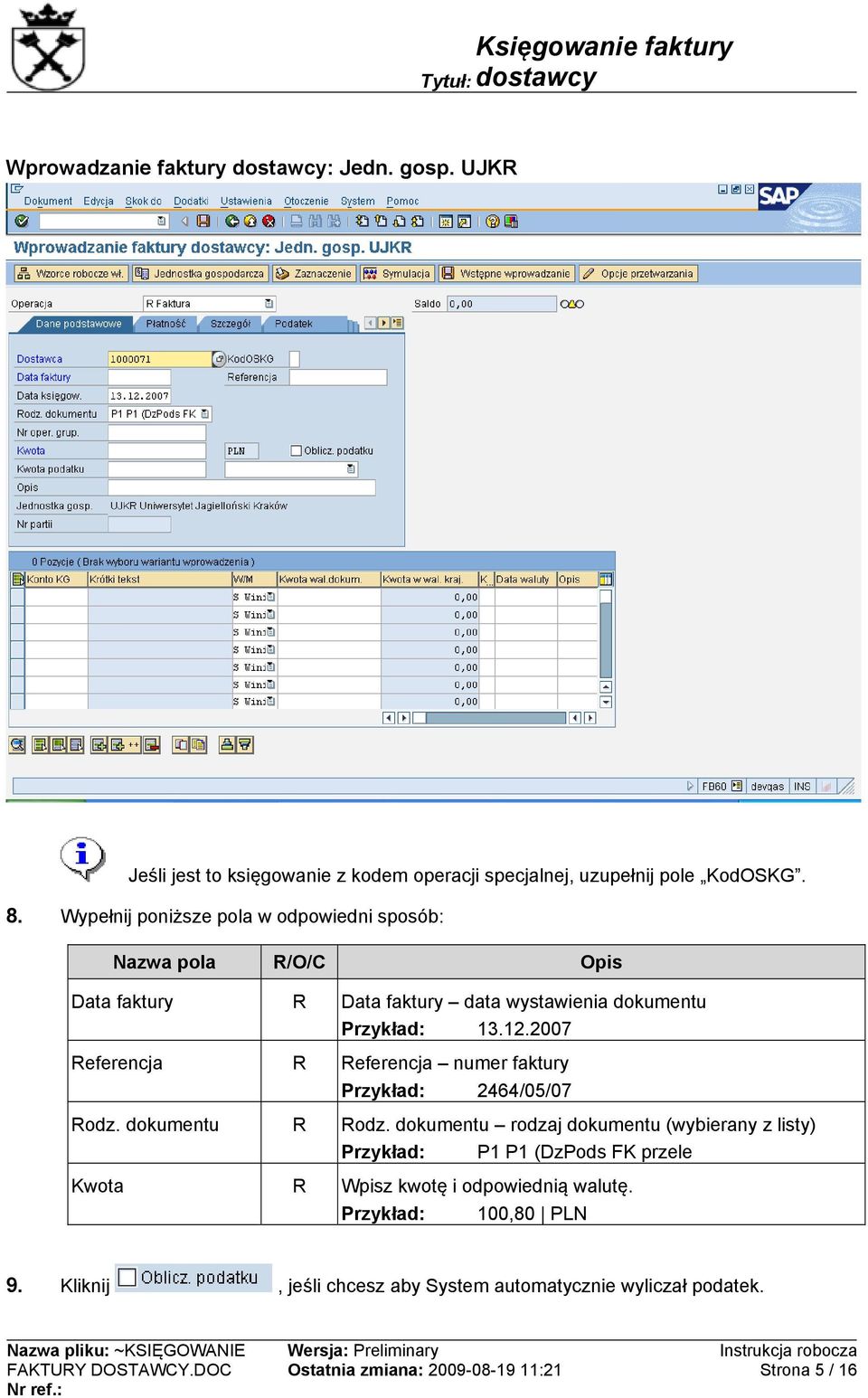Click the Print icon in toolbar
Screen dimensions: 868x1398
point(297,221)
